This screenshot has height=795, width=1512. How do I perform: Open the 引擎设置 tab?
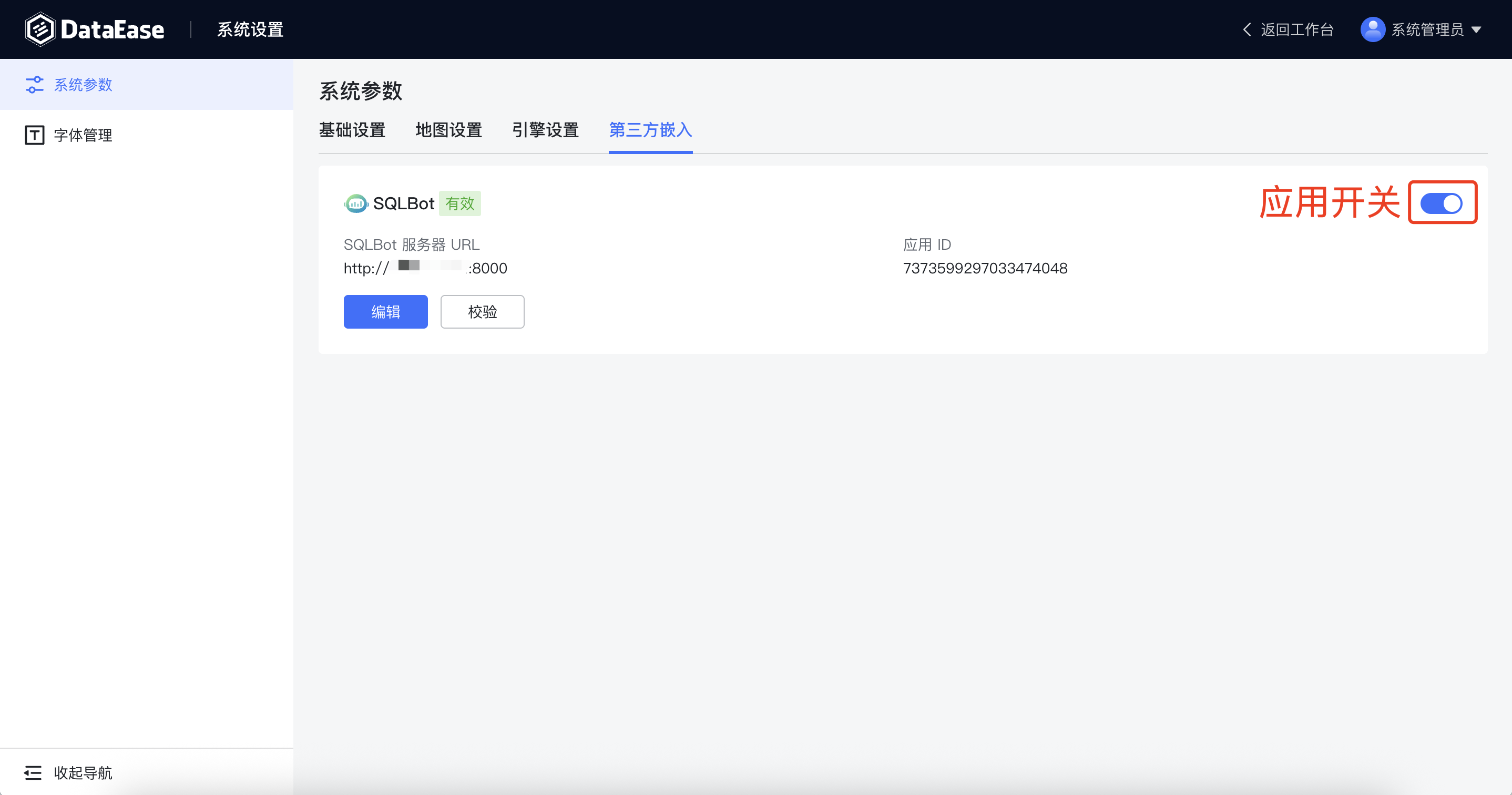click(545, 130)
